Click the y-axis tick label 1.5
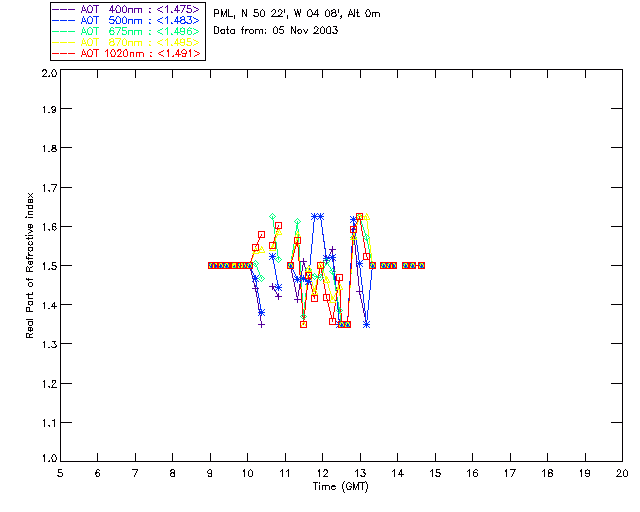This screenshot has width=640, height=512. tap(49, 266)
